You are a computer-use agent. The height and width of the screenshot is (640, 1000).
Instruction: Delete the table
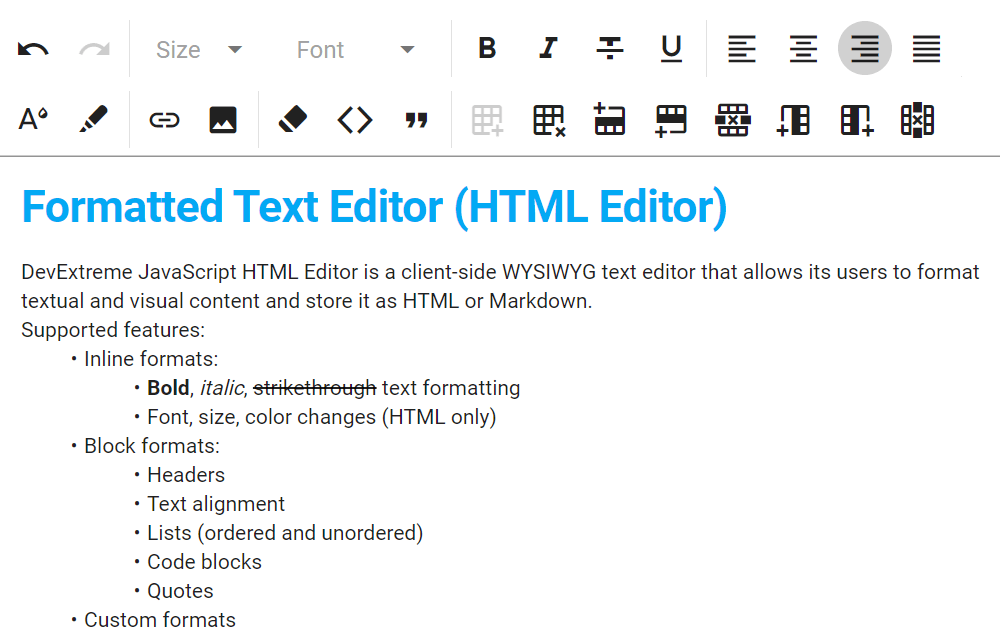pos(548,119)
